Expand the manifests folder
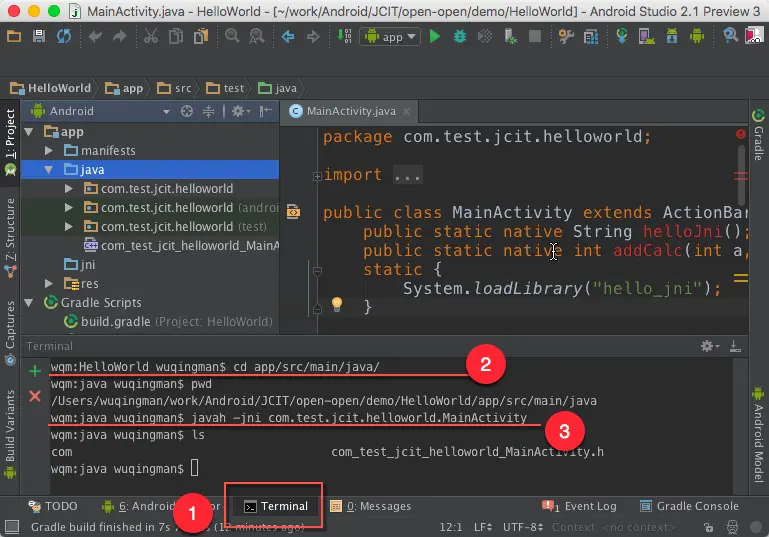Viewport: 769px width, 537px height. [x=49, y=151]
